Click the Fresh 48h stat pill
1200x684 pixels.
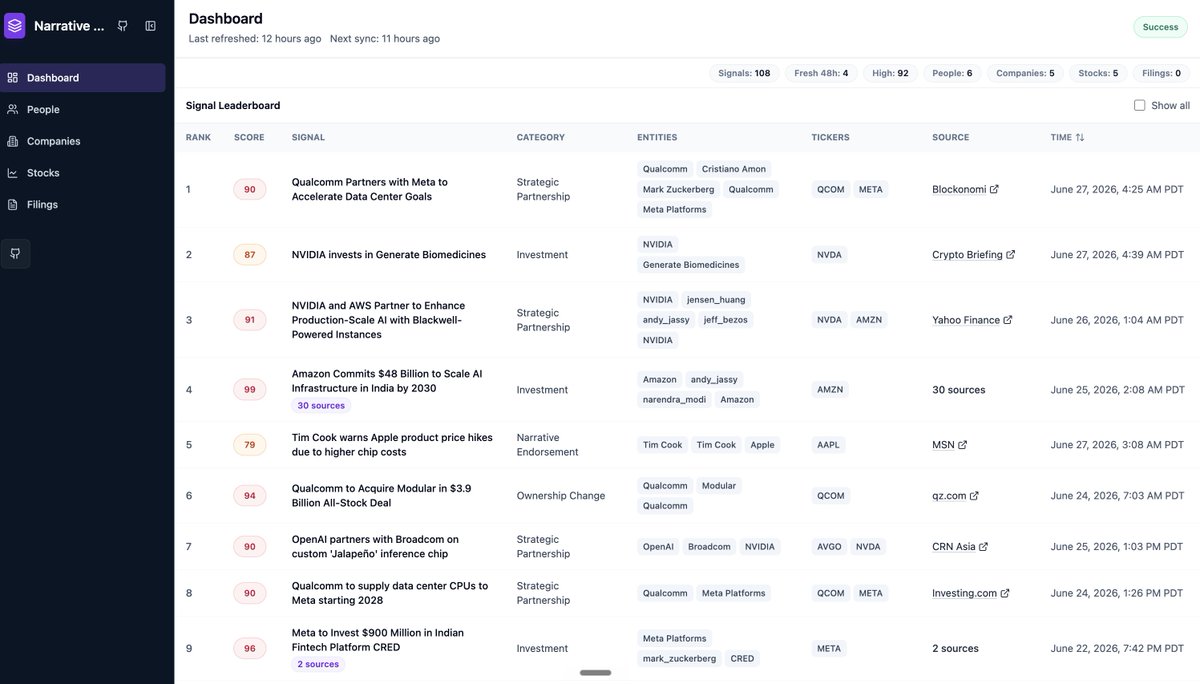(821, 73)
